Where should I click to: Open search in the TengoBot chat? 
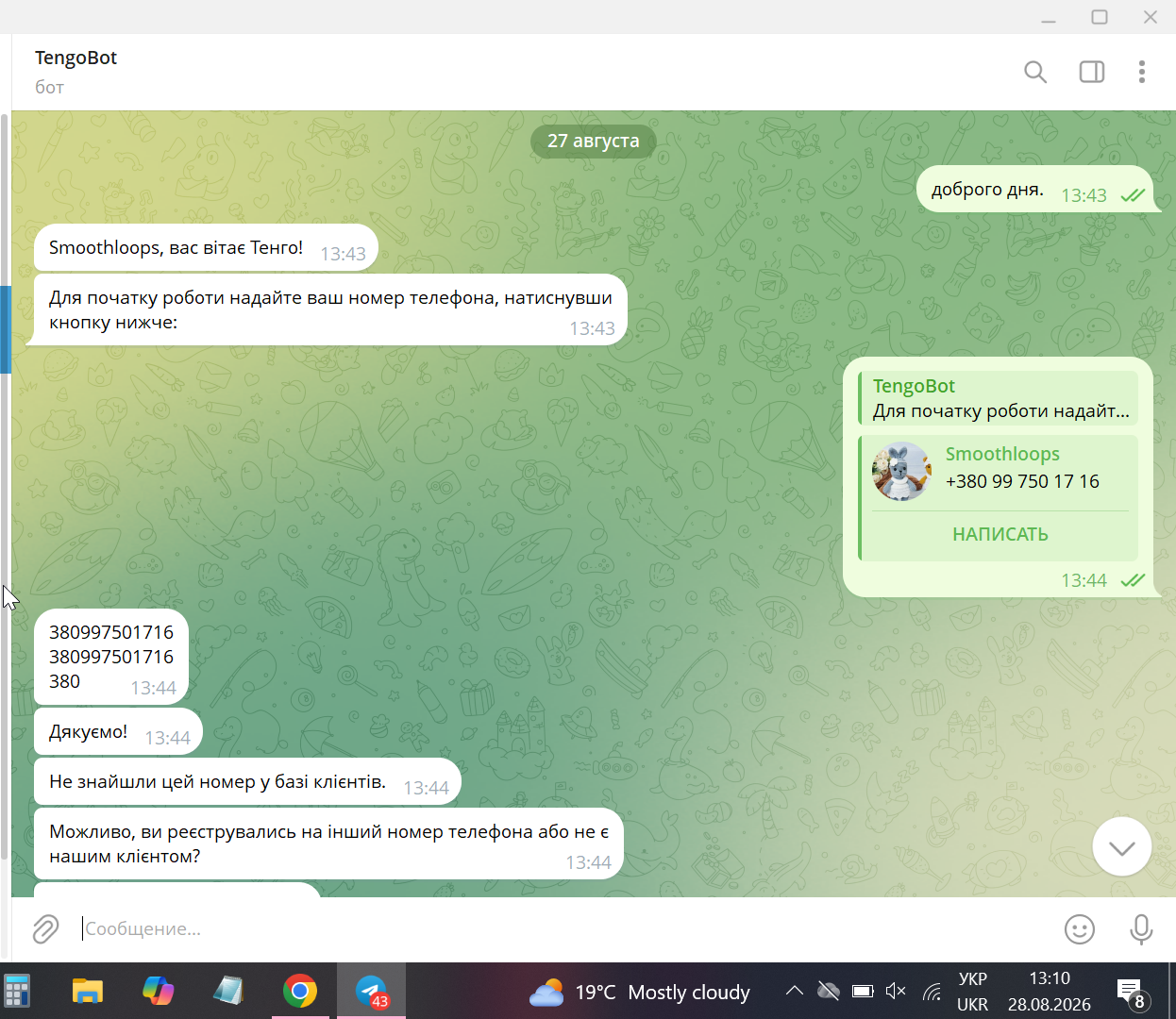tap(1035, 72)
